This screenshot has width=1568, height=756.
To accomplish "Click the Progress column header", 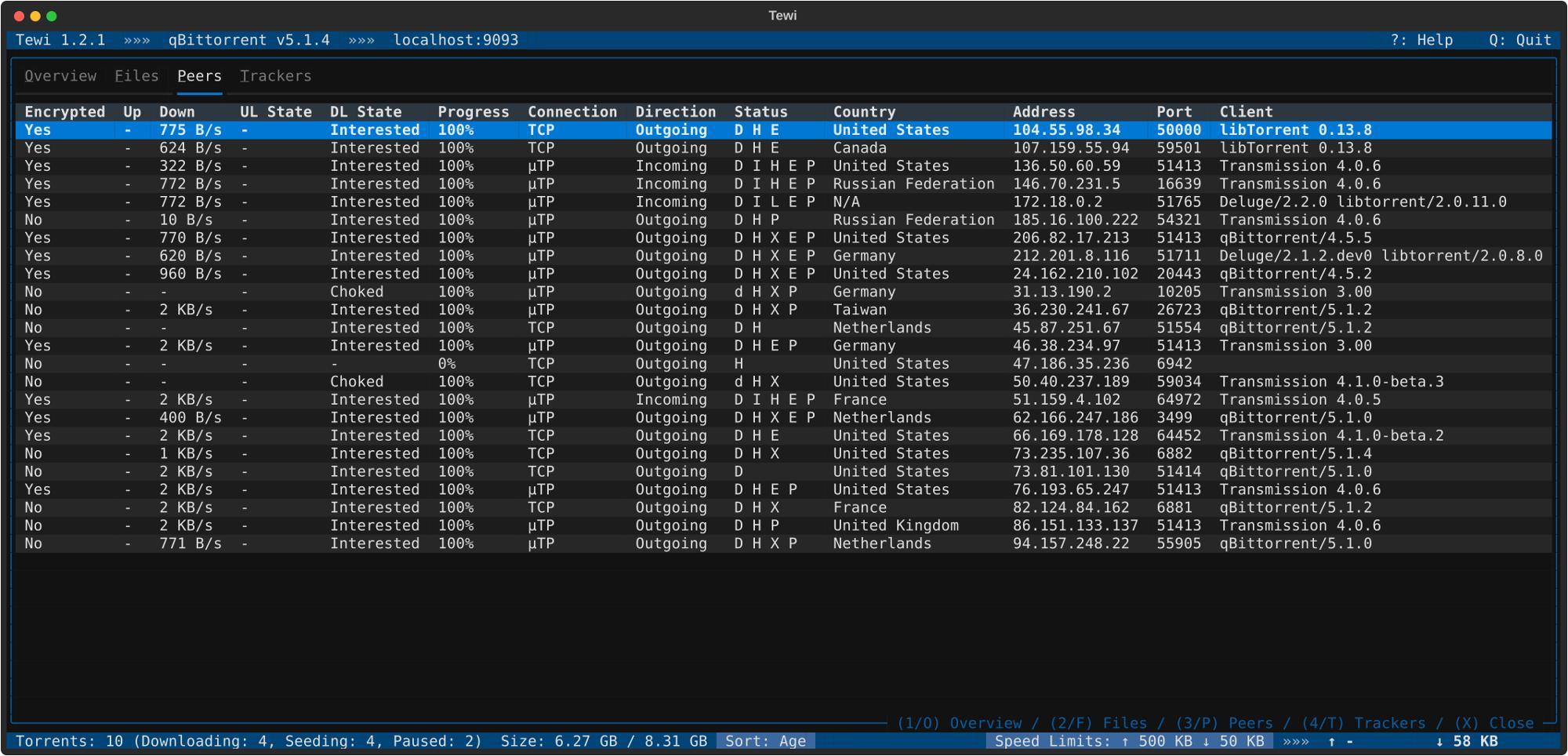I will tap(473, 112).
